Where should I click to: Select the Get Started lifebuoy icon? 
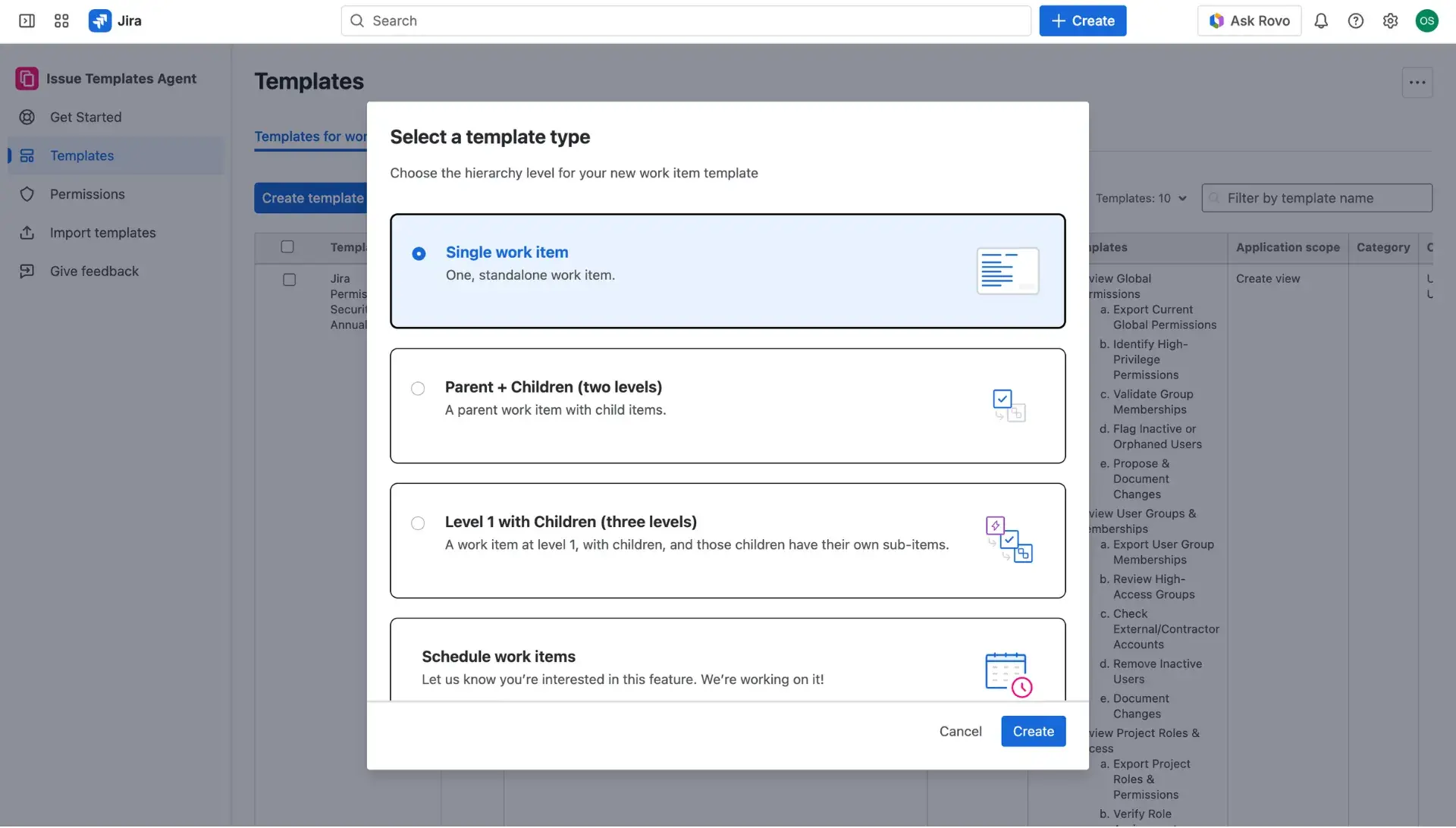tap(27, 118)
